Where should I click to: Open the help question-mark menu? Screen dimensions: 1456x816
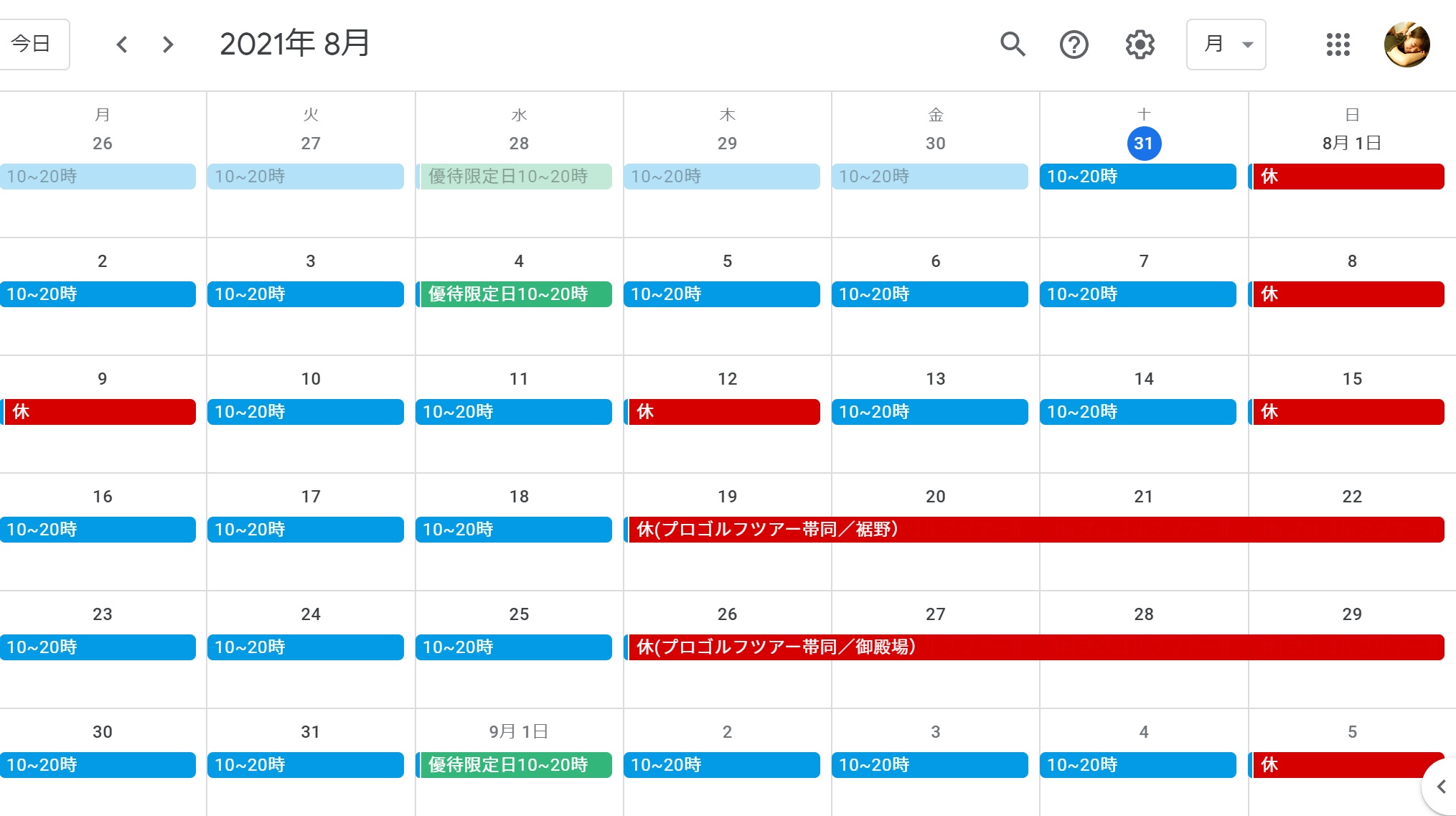[1074, 44]
